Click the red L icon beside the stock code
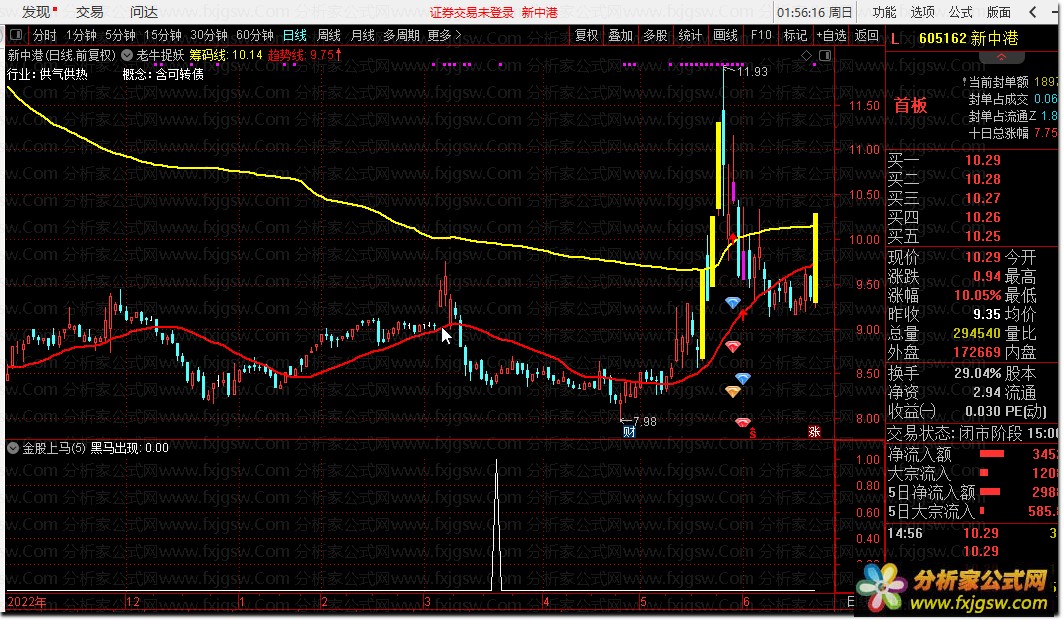The height and width of the screenshot is (620, 1064). [x=895, y=39]
